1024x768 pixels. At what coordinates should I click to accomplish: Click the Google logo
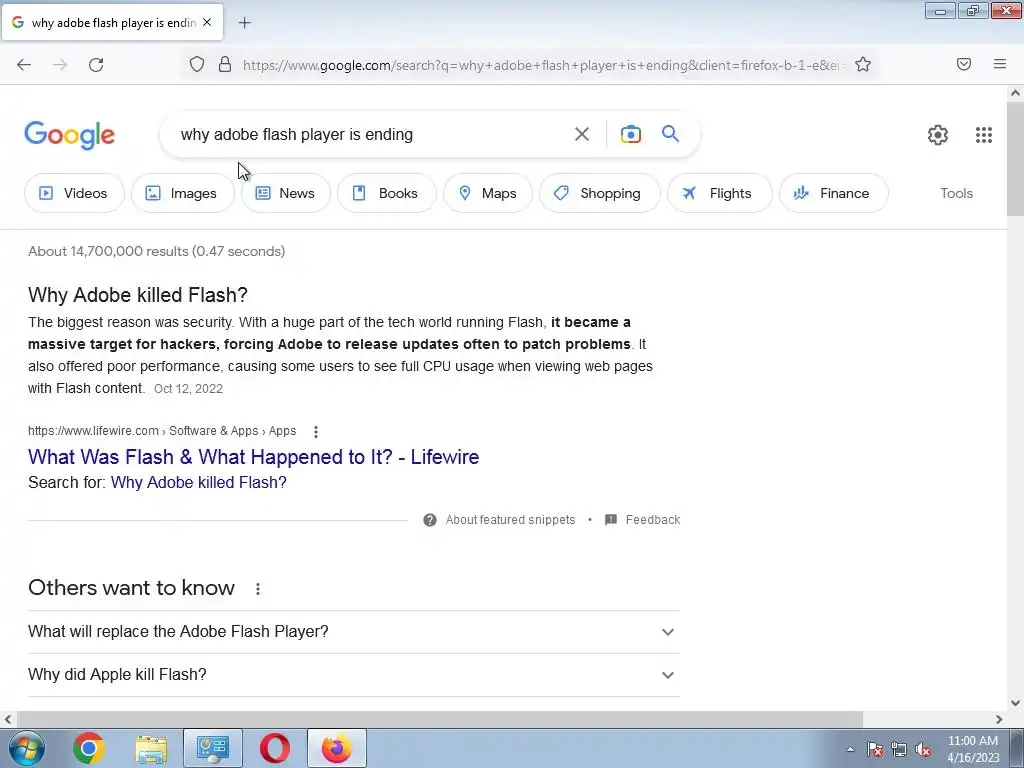pos(70,135)
